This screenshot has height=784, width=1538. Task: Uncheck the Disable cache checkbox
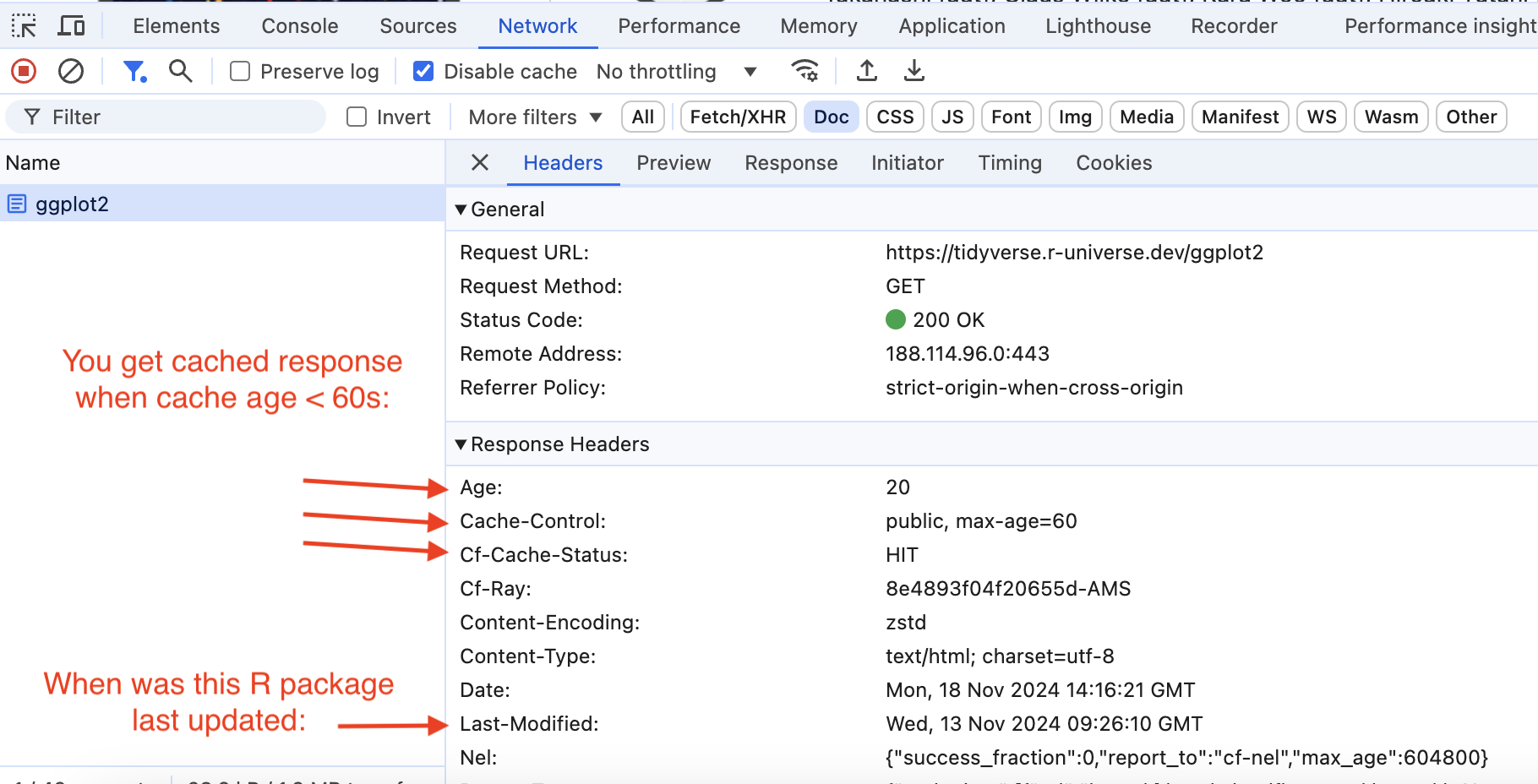click(x=423, y=72)
